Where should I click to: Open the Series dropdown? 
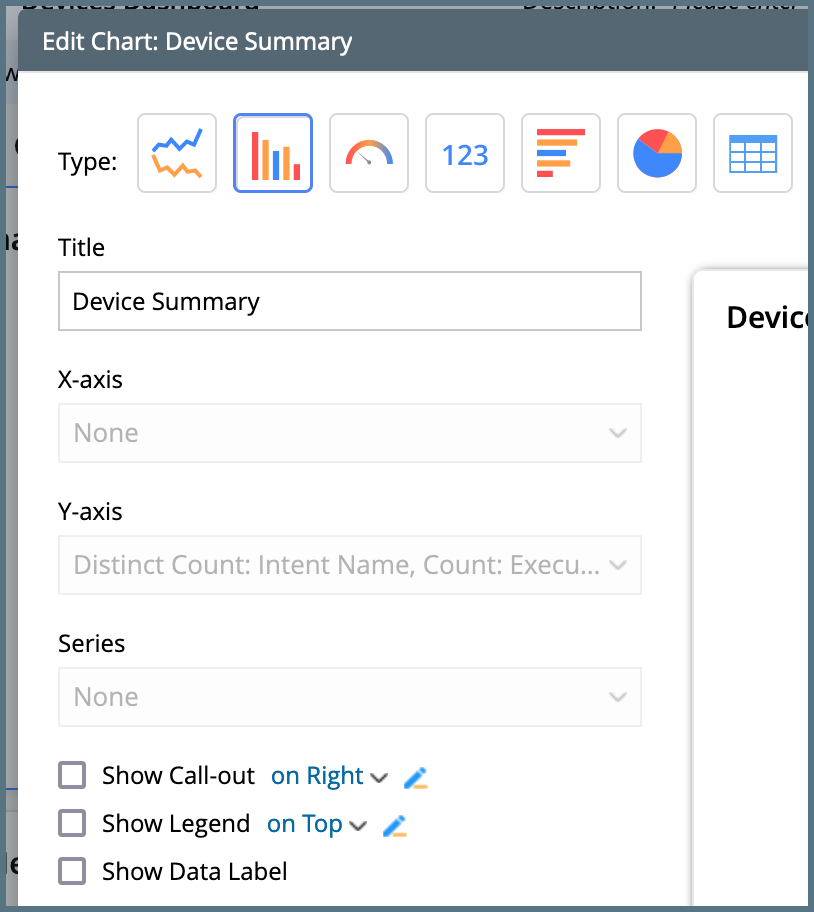click(x=350, y=697)
